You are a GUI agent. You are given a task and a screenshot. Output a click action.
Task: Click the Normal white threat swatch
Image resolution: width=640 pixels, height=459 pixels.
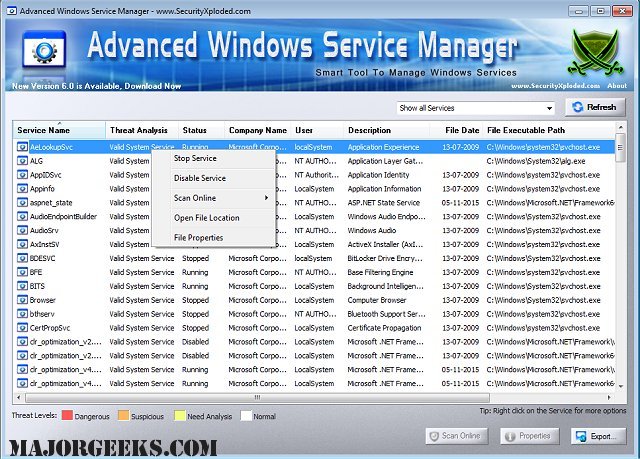pyautogui.click(x=246, y=416)
